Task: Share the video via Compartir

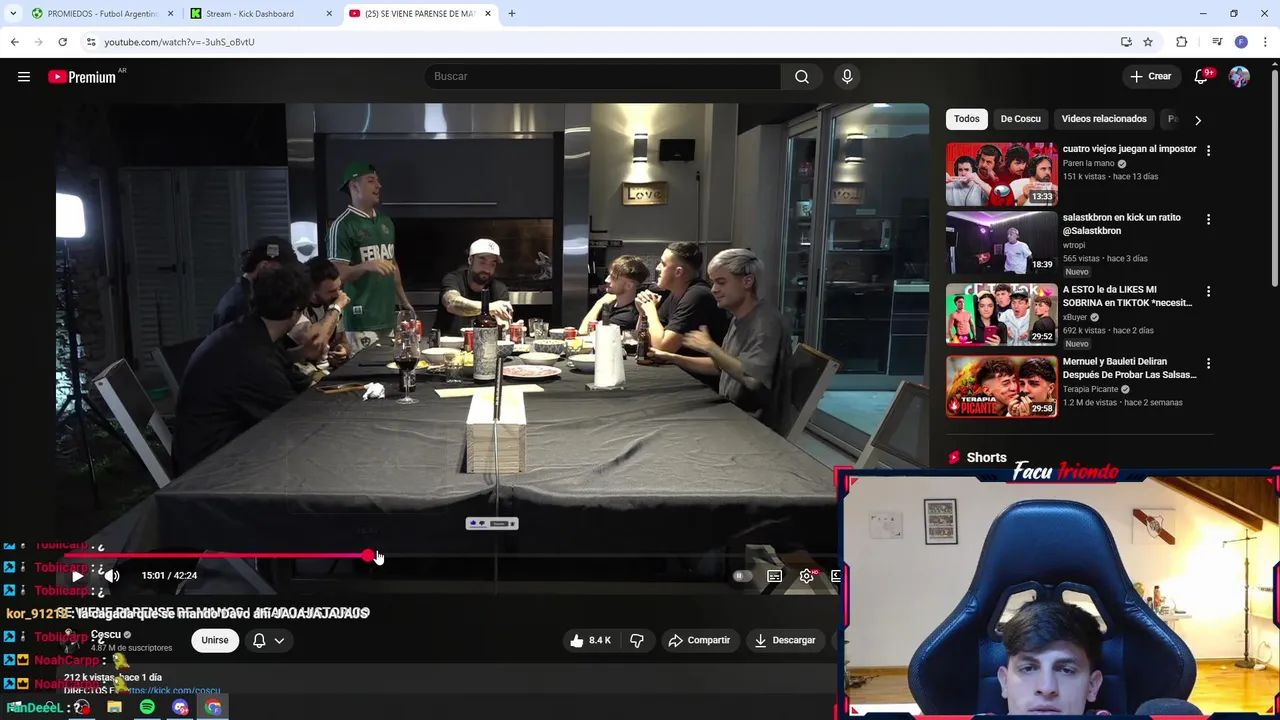Action: coord(699,640)
